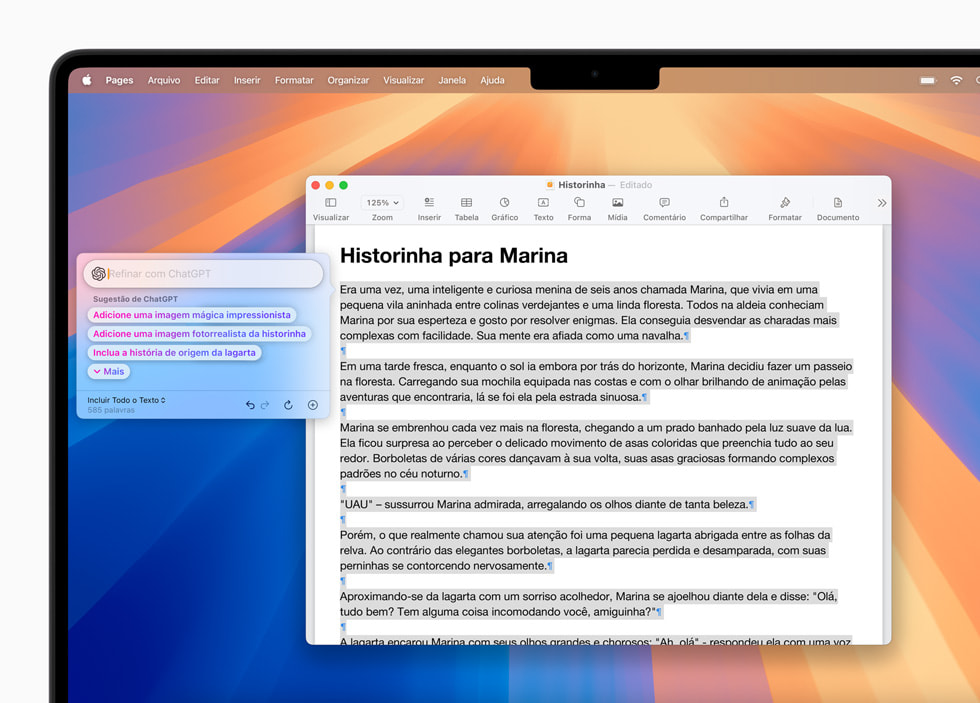Select suggestion Adicione uma imagem mágica impressionista
The image size is (980, 703).
coord(192,314)
